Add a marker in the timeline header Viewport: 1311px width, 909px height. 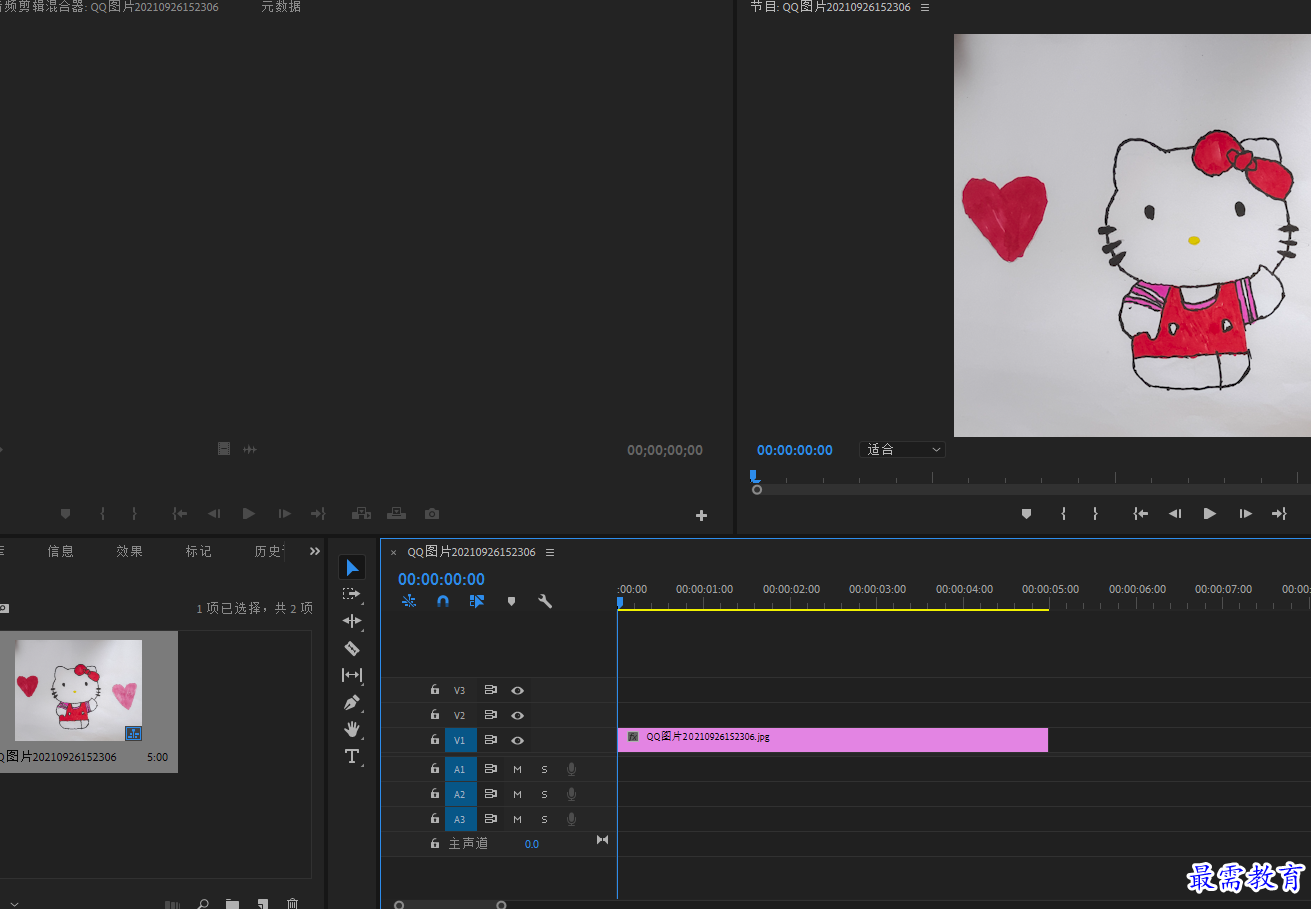511,601
